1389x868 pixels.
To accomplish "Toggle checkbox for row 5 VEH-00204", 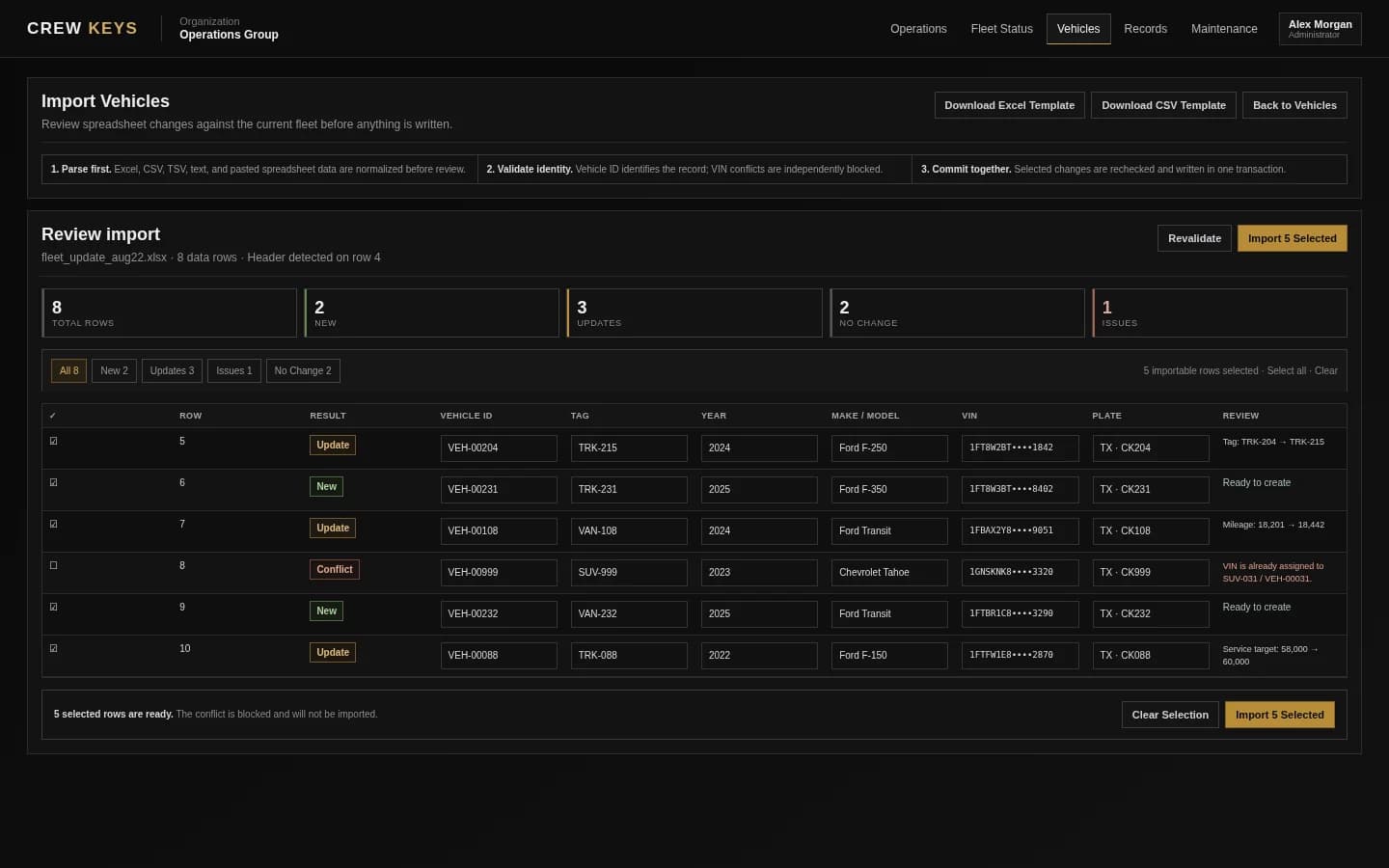I will click(x=53, y=442).
